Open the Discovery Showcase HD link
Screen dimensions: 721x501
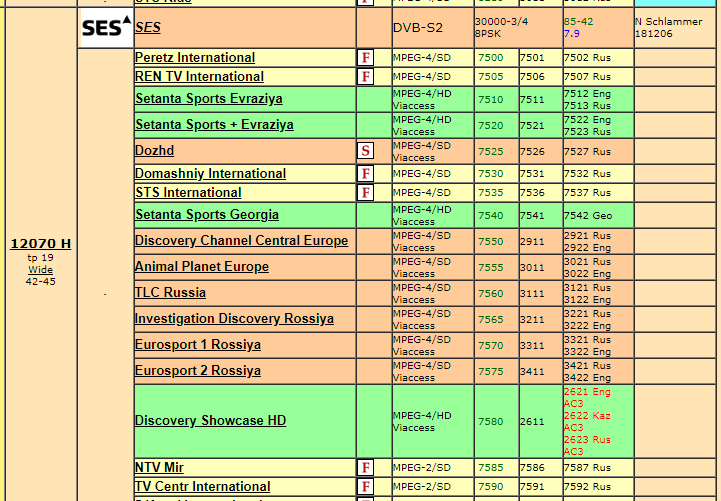[x=211, y=421]
